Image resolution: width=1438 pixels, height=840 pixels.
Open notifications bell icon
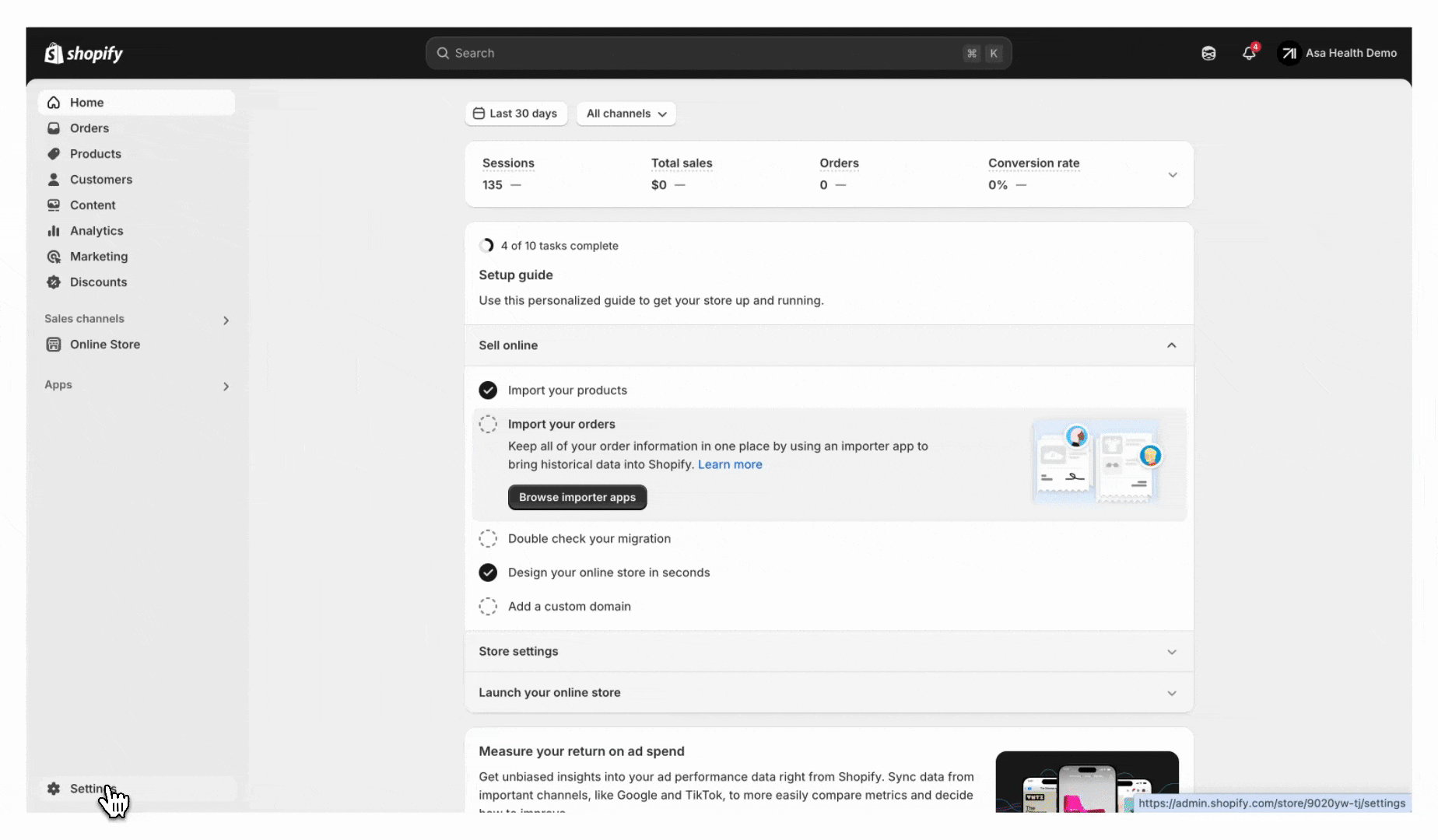[x=1249, y=53]
